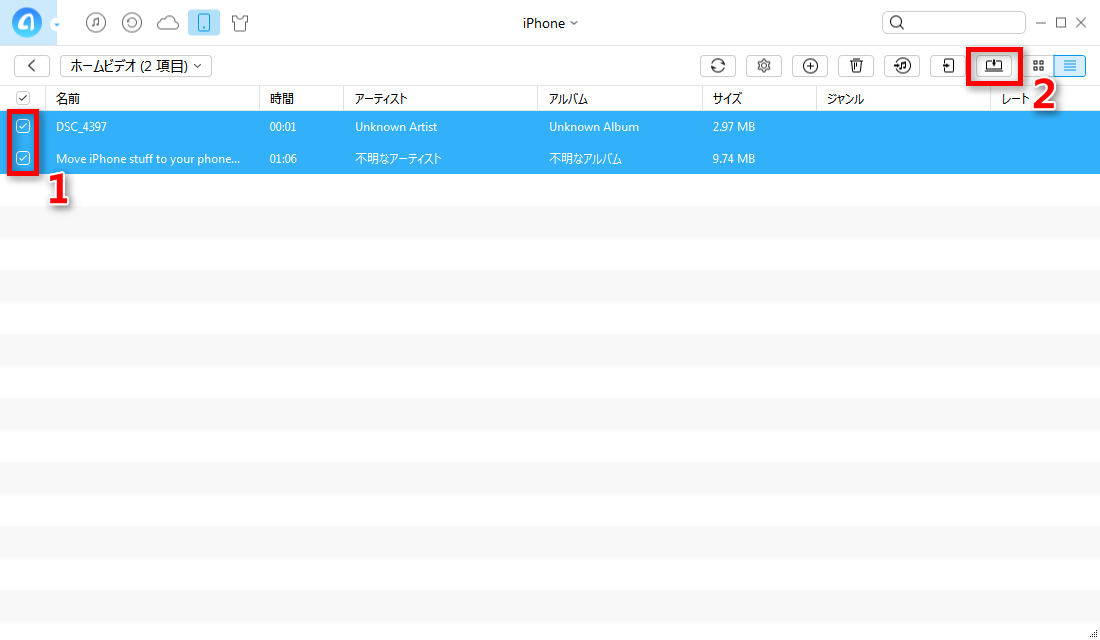Viewport: 1100px width, 640px height.
Task: Grab the window resize grip corner
Action: (1093, 634)
